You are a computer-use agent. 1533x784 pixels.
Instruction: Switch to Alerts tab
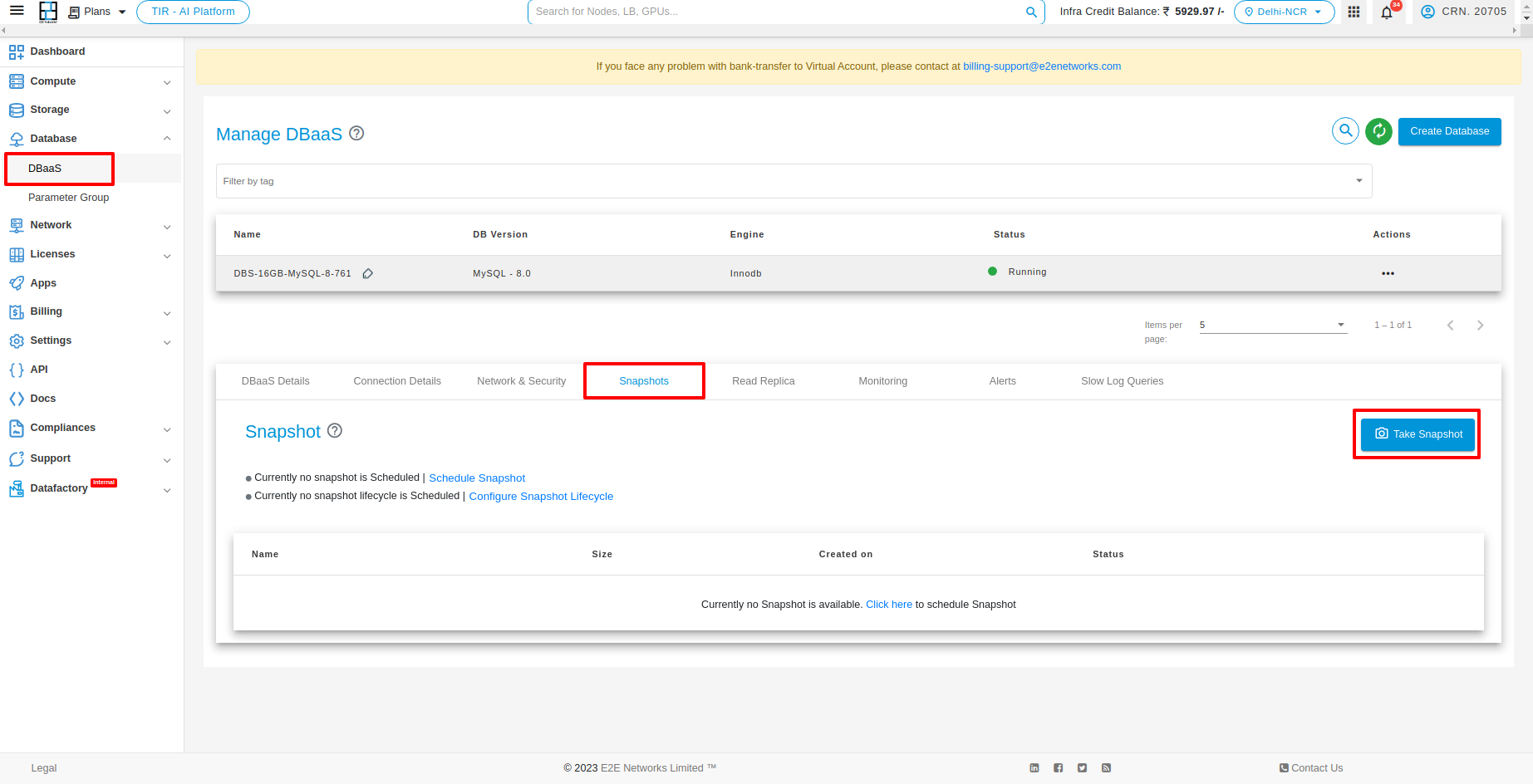coord(1002,381)
